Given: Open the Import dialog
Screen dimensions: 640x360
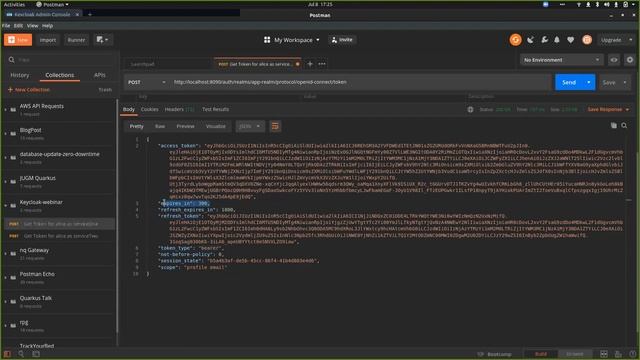Looking at the screenshot, I should (x=48, y=40).
